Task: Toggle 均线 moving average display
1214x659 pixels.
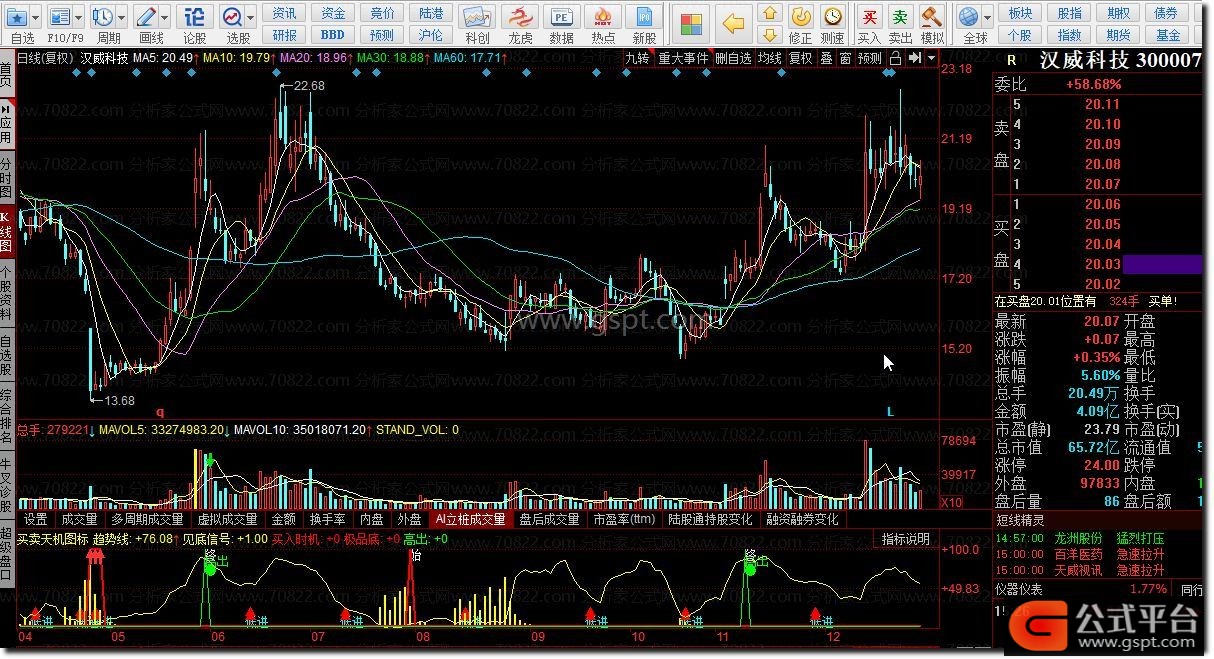Action: [769, 58]
